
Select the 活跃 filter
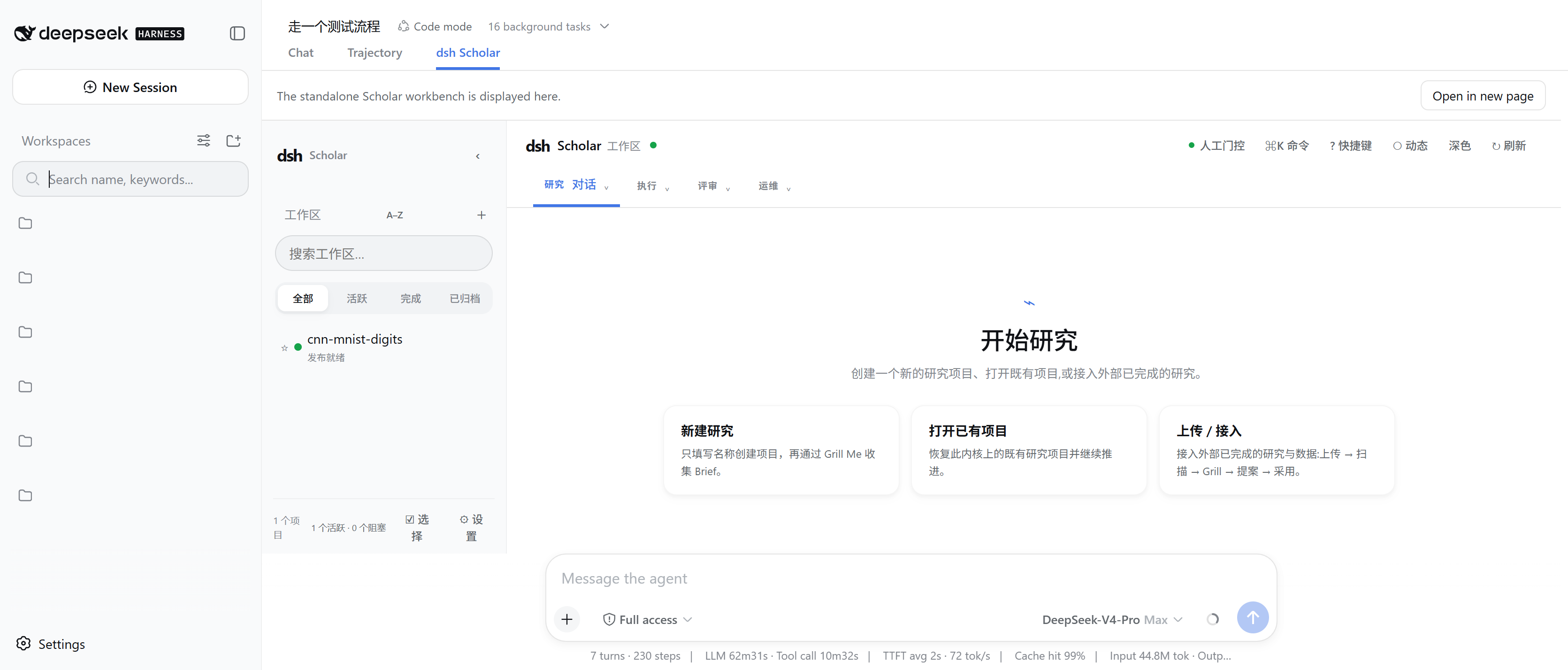[357, 299]
